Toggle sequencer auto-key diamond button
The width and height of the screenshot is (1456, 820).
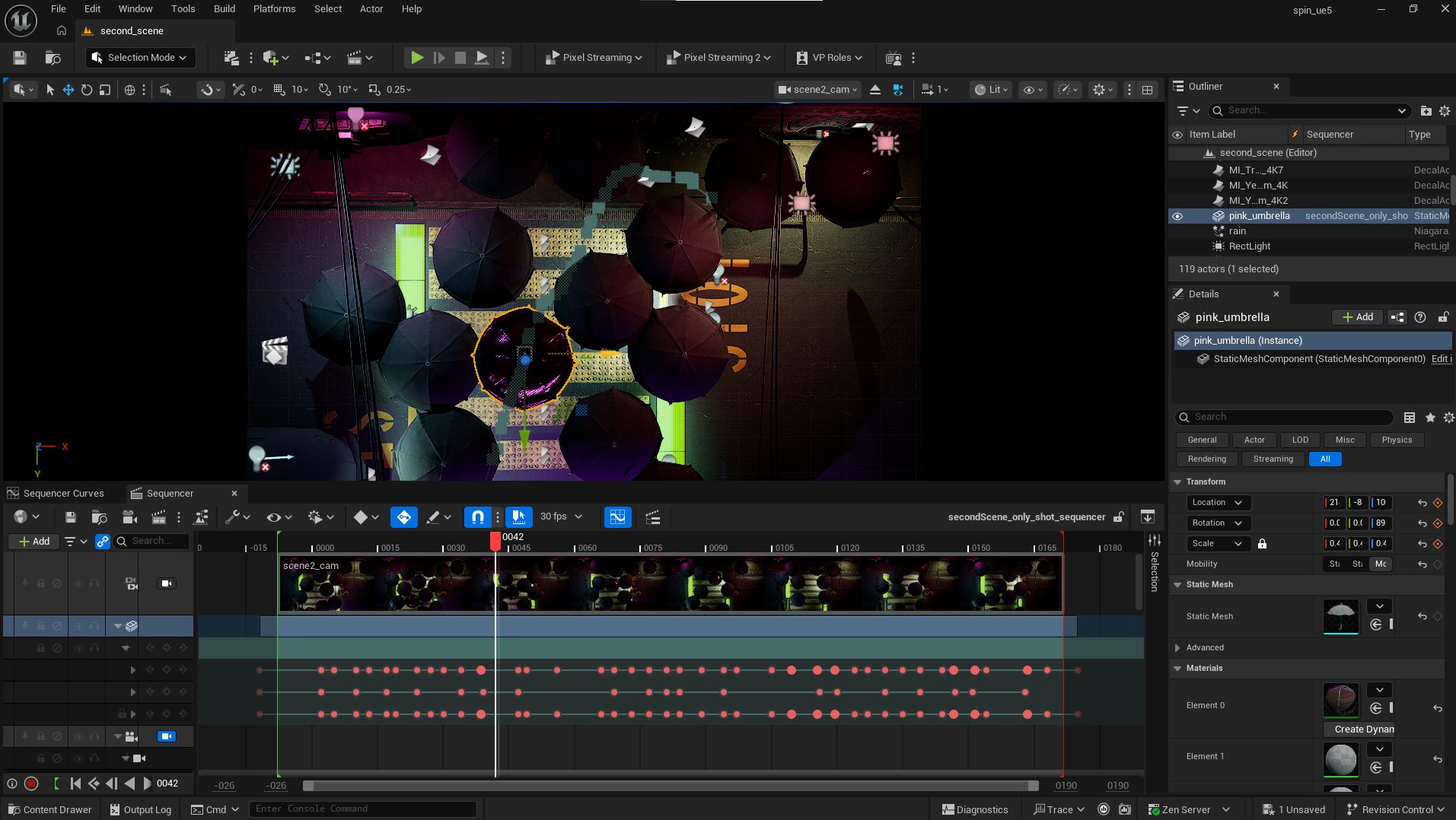404,517
